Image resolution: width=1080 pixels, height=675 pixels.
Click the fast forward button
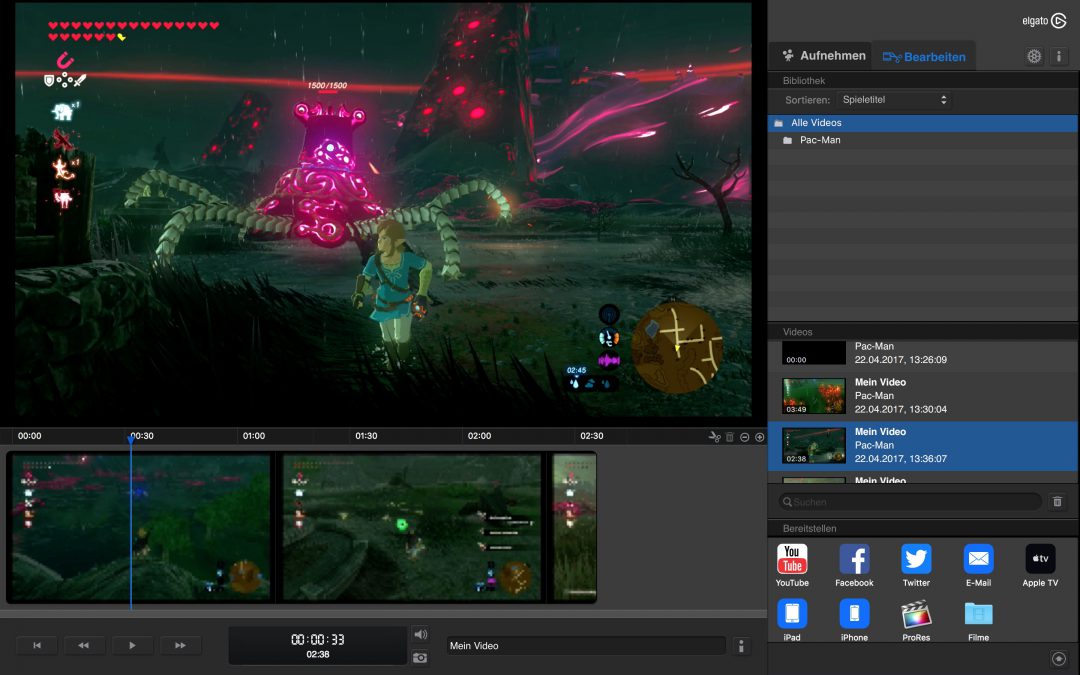pos(180,645)
